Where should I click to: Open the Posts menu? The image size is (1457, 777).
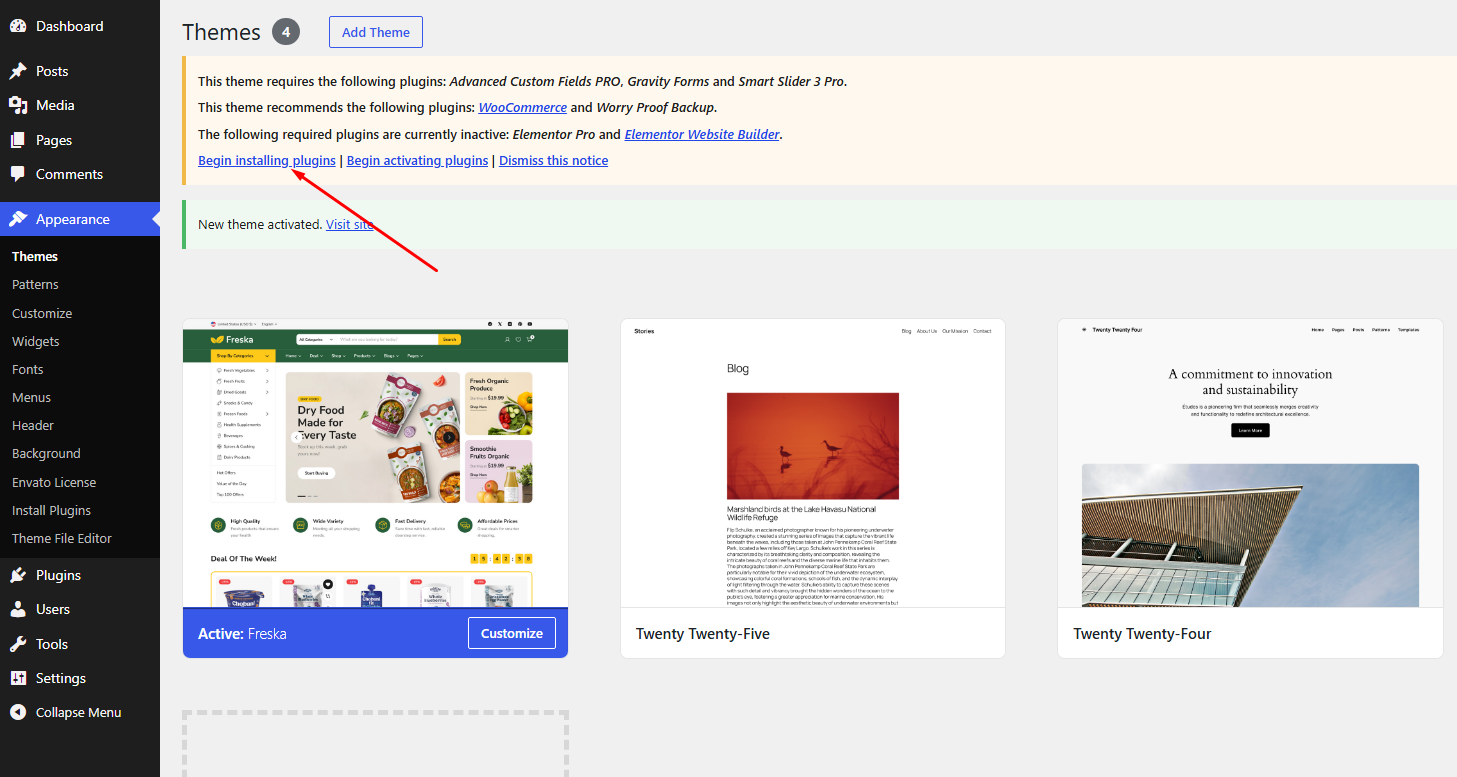[52, 71]
